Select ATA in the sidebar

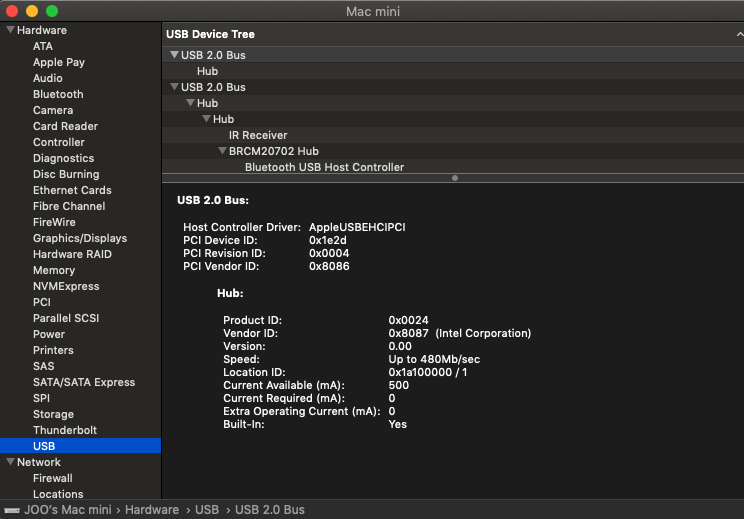[43, 46]
